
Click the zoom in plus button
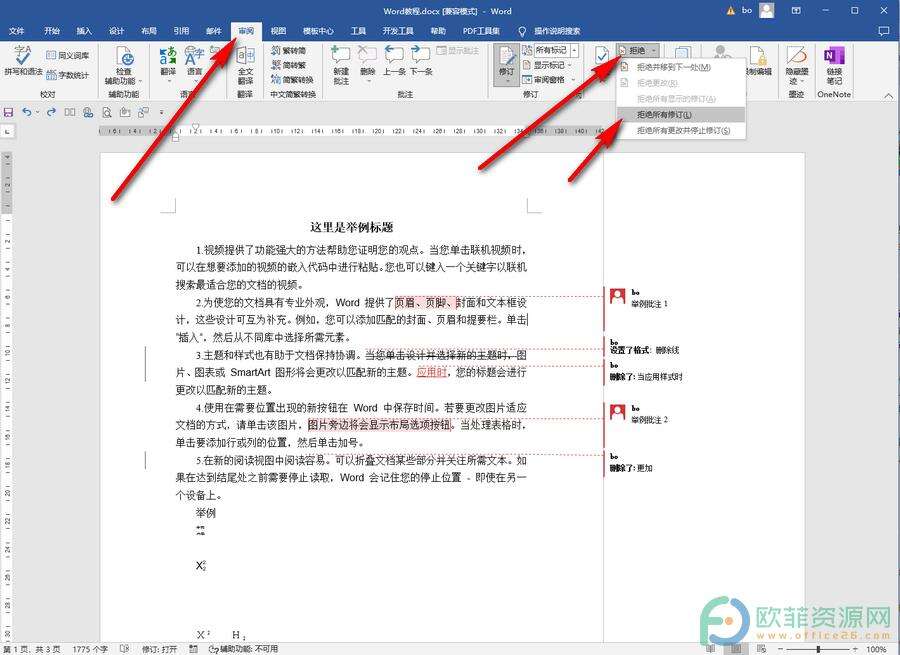[855, 649]
